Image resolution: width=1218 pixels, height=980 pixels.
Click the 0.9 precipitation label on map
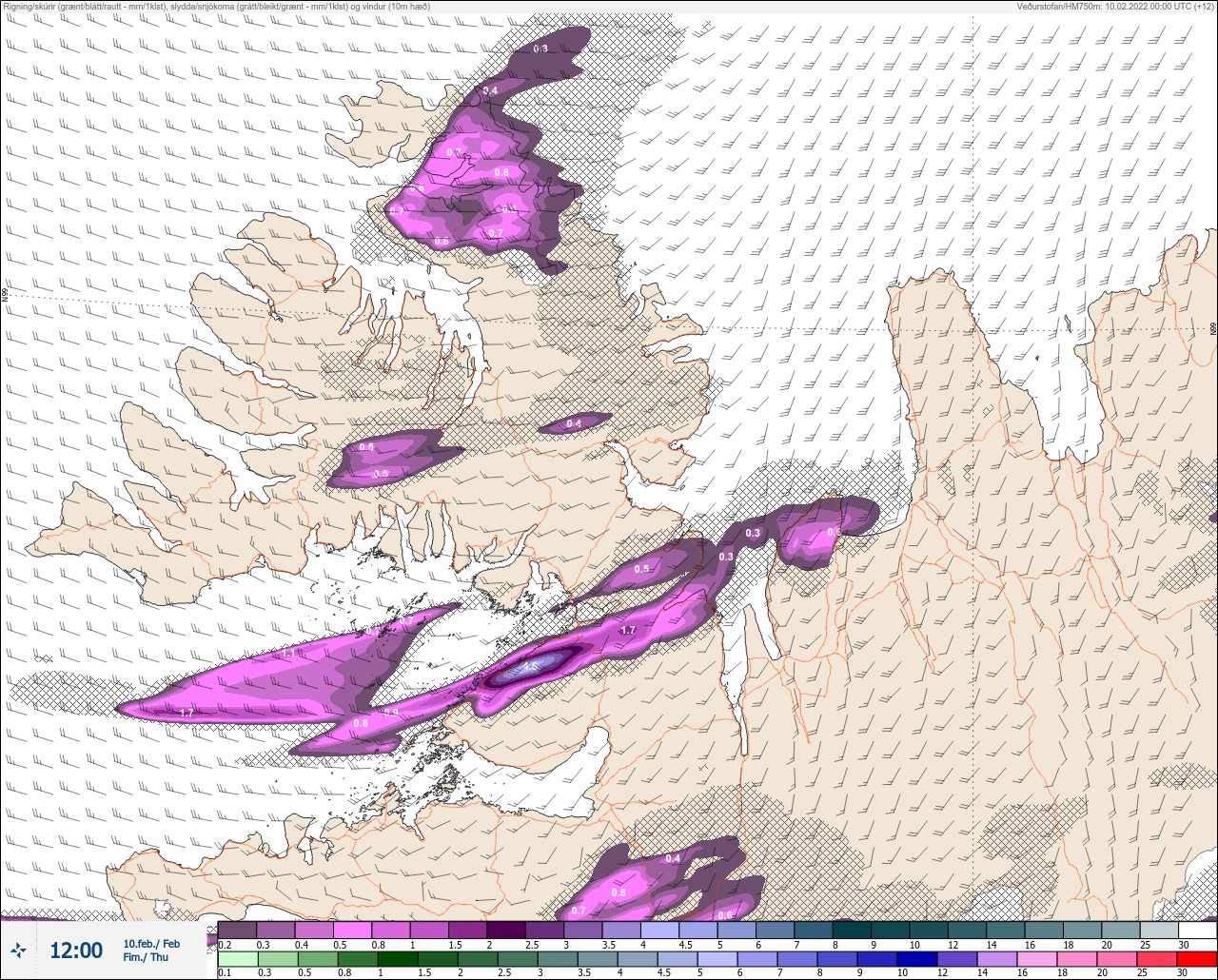391,712
